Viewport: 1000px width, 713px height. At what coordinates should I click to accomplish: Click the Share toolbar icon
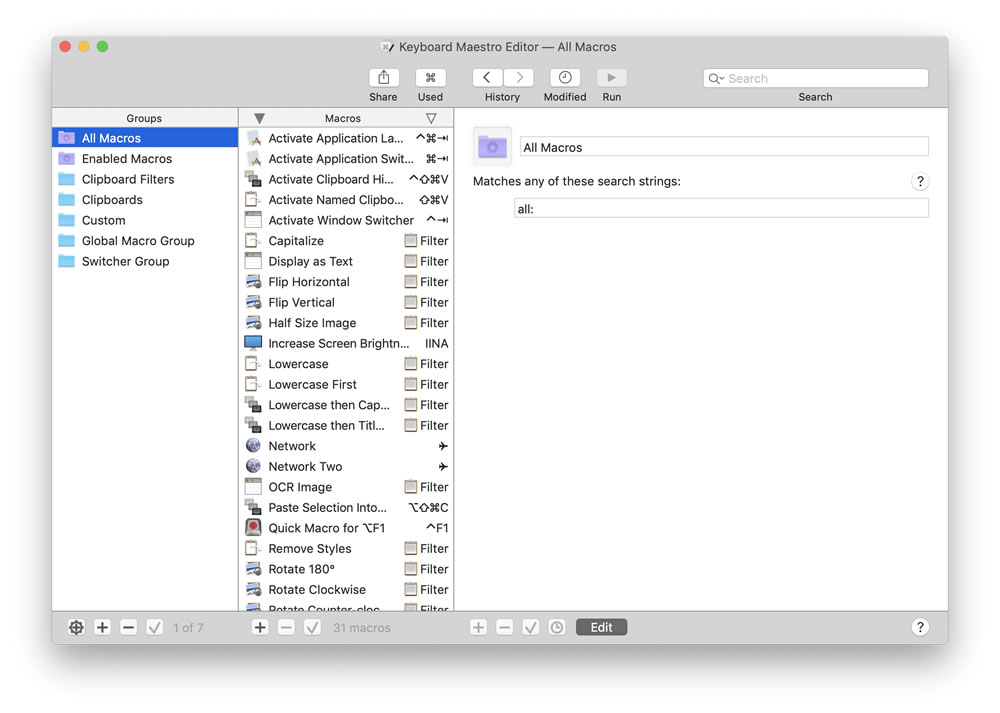[x=383, y=78]
